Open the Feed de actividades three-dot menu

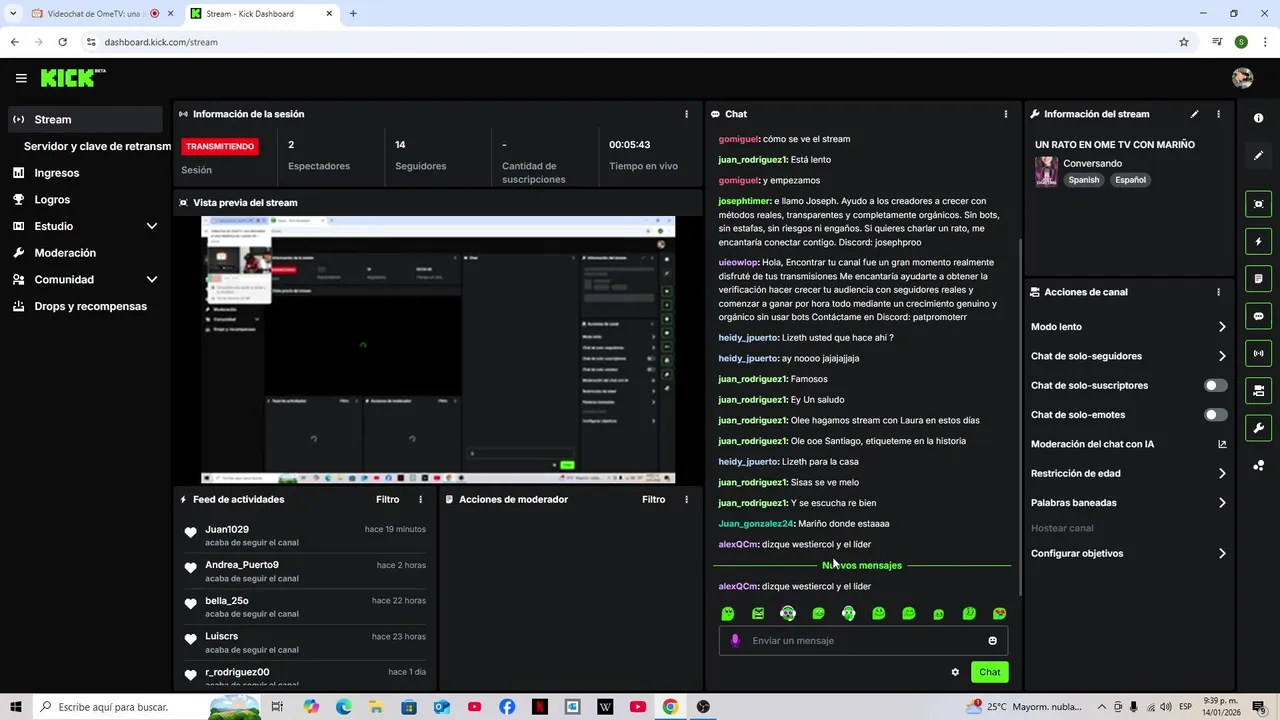(420, 499)
